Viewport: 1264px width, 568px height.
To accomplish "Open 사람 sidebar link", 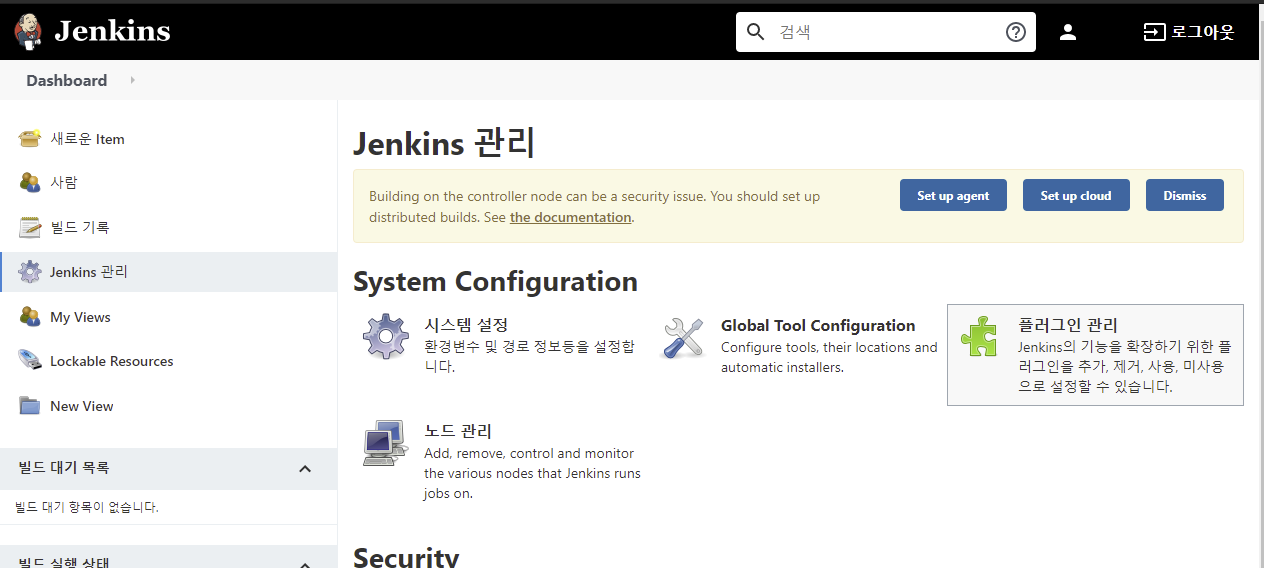I will [64, 183].
